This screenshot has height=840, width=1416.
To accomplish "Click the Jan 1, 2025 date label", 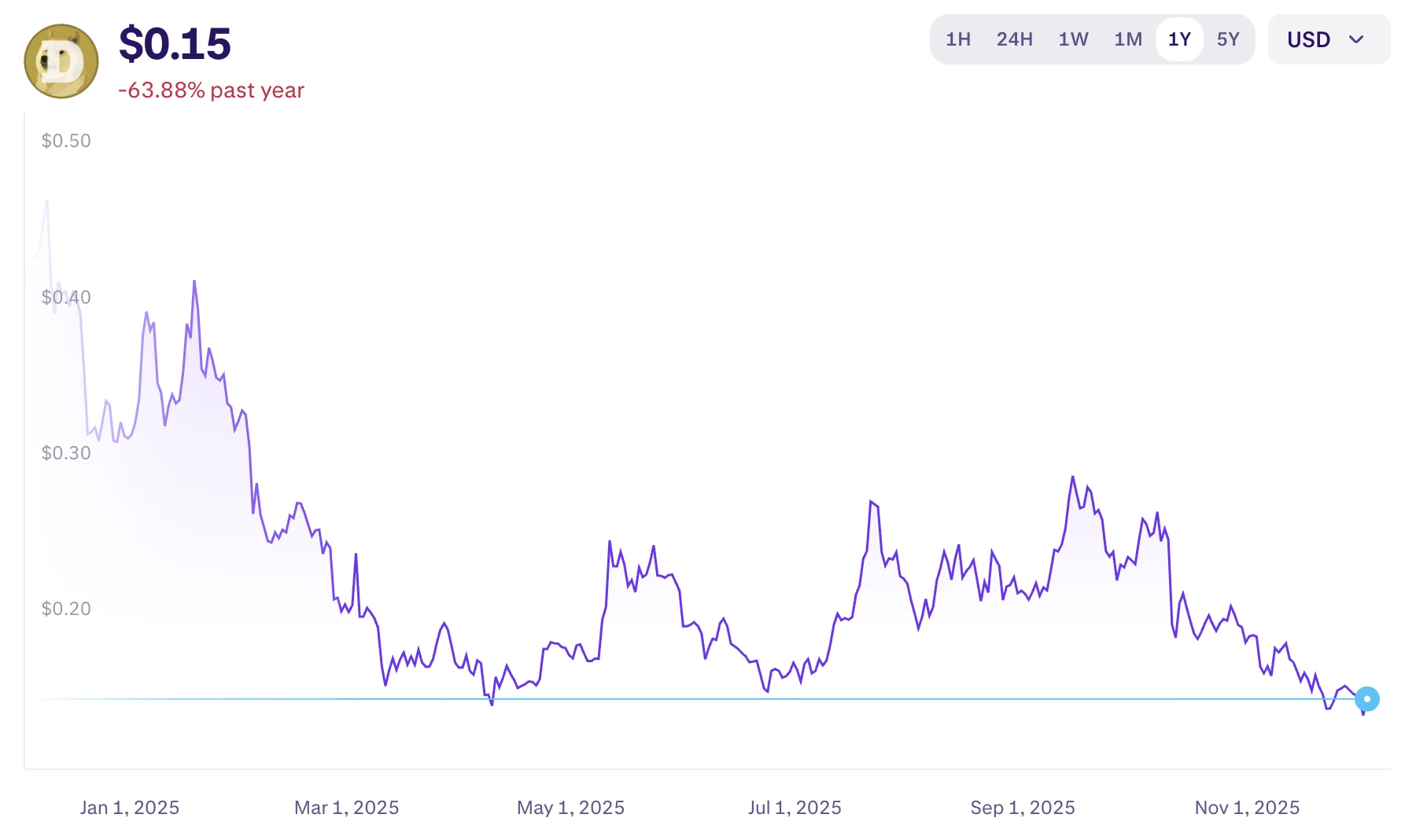I will pyautogui.click(x=131, y=807).
